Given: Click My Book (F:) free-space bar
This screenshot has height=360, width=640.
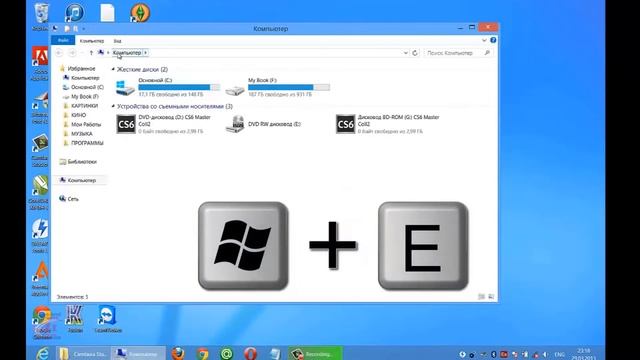Looking at the screenshot, I should pos(289,87).
